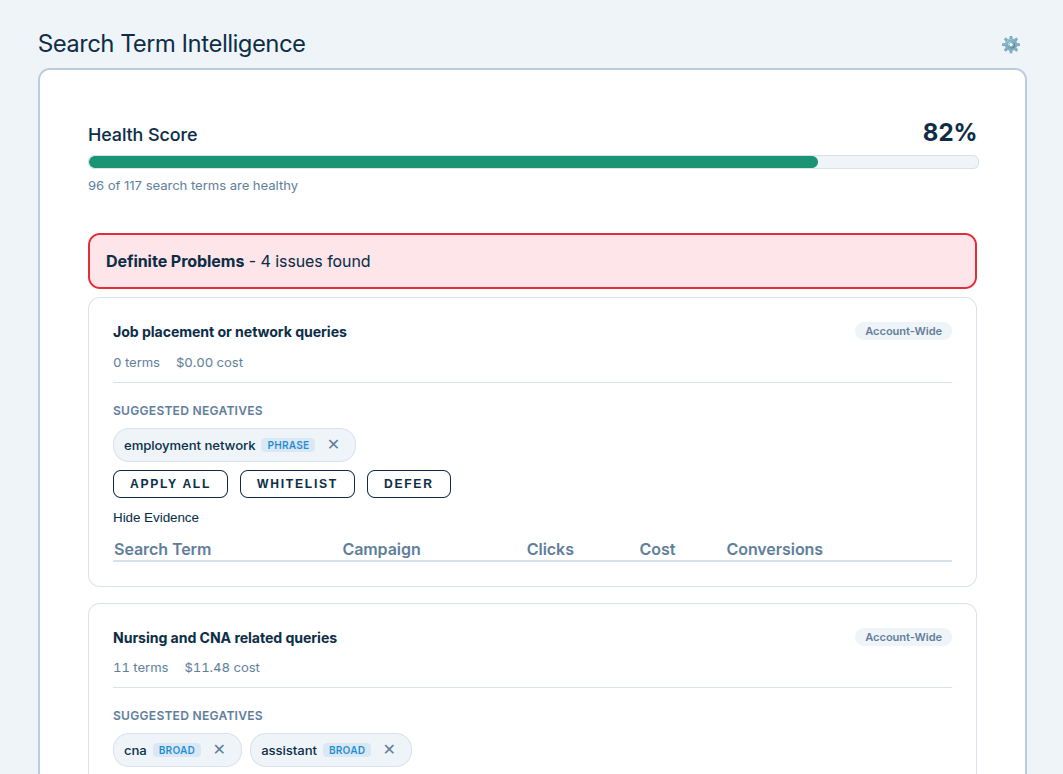
Task: Click the '0 terms' count
Action: coord(136,363)
